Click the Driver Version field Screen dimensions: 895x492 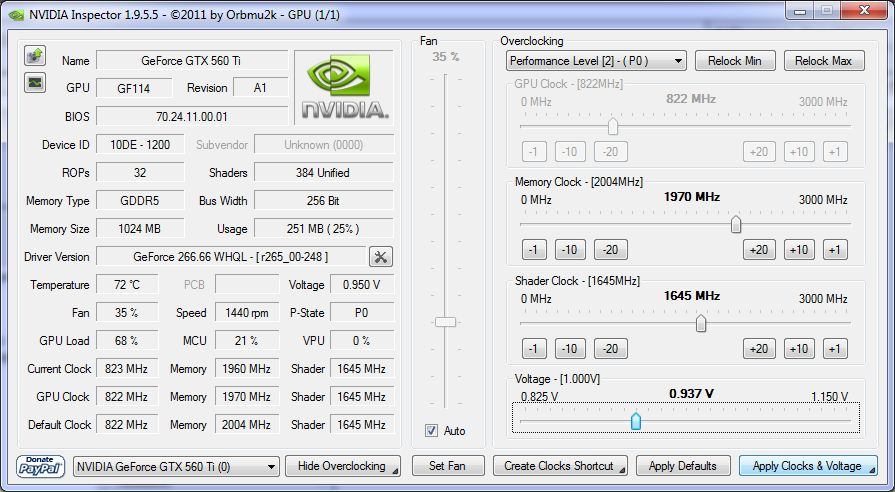(231, 257)
